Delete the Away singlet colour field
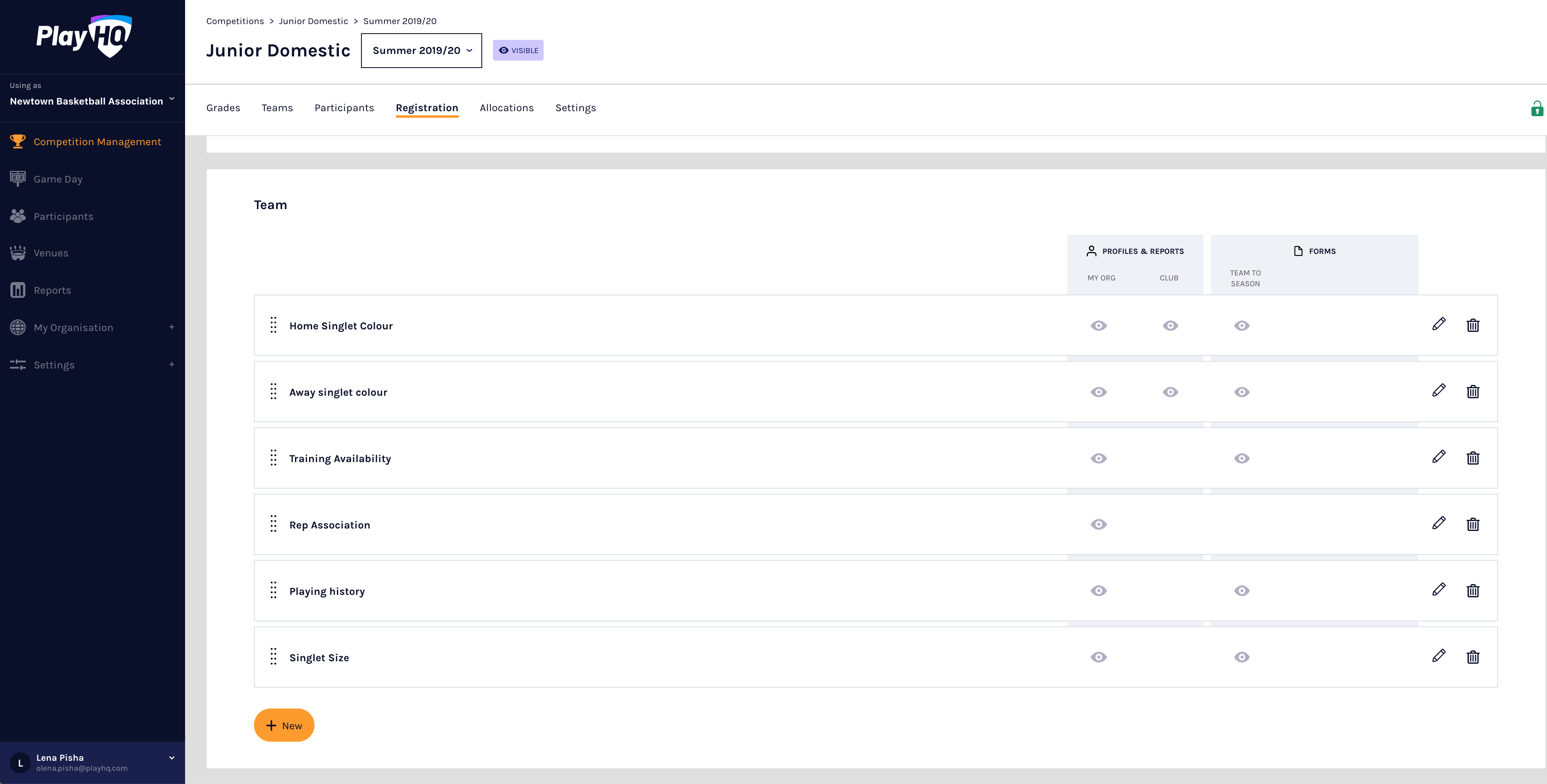1547x784 pixels. pyautogui.click(x=1473, y=392)
